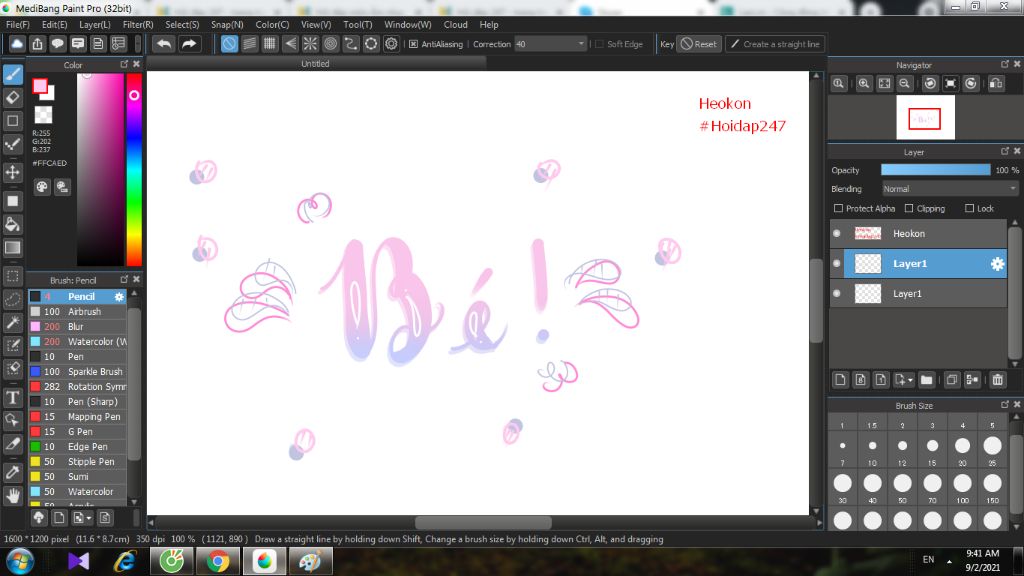Select the Brush tool in left toolbar

[12, 74]
